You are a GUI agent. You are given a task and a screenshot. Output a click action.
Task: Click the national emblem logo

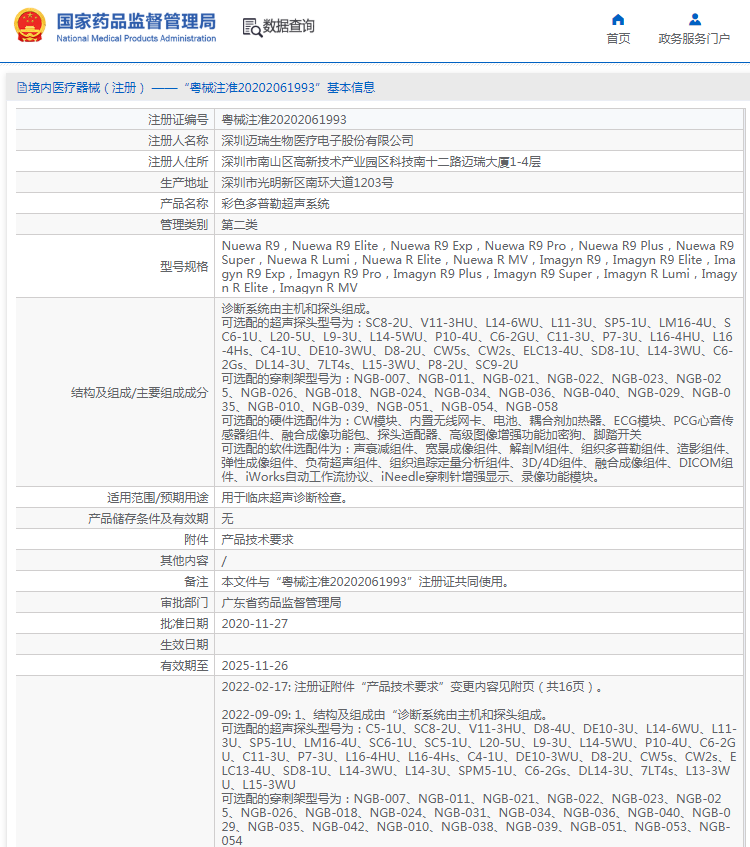pos(30,25)
